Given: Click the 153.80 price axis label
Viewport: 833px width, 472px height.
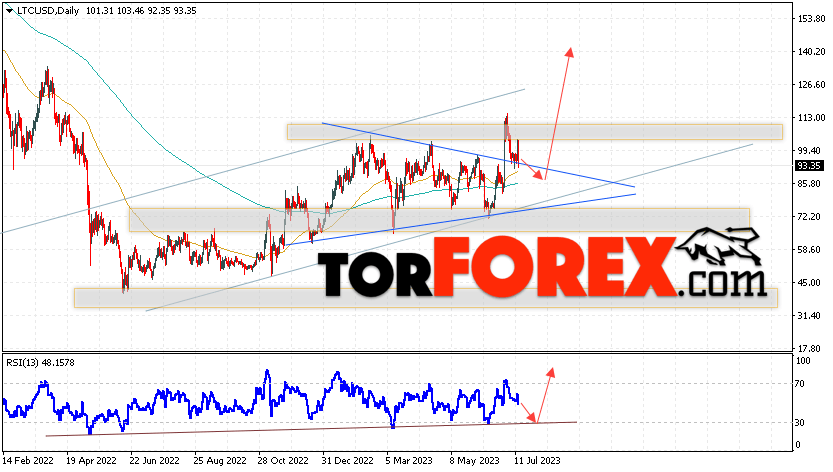Looking at the screenshot, I should [812, 19].
